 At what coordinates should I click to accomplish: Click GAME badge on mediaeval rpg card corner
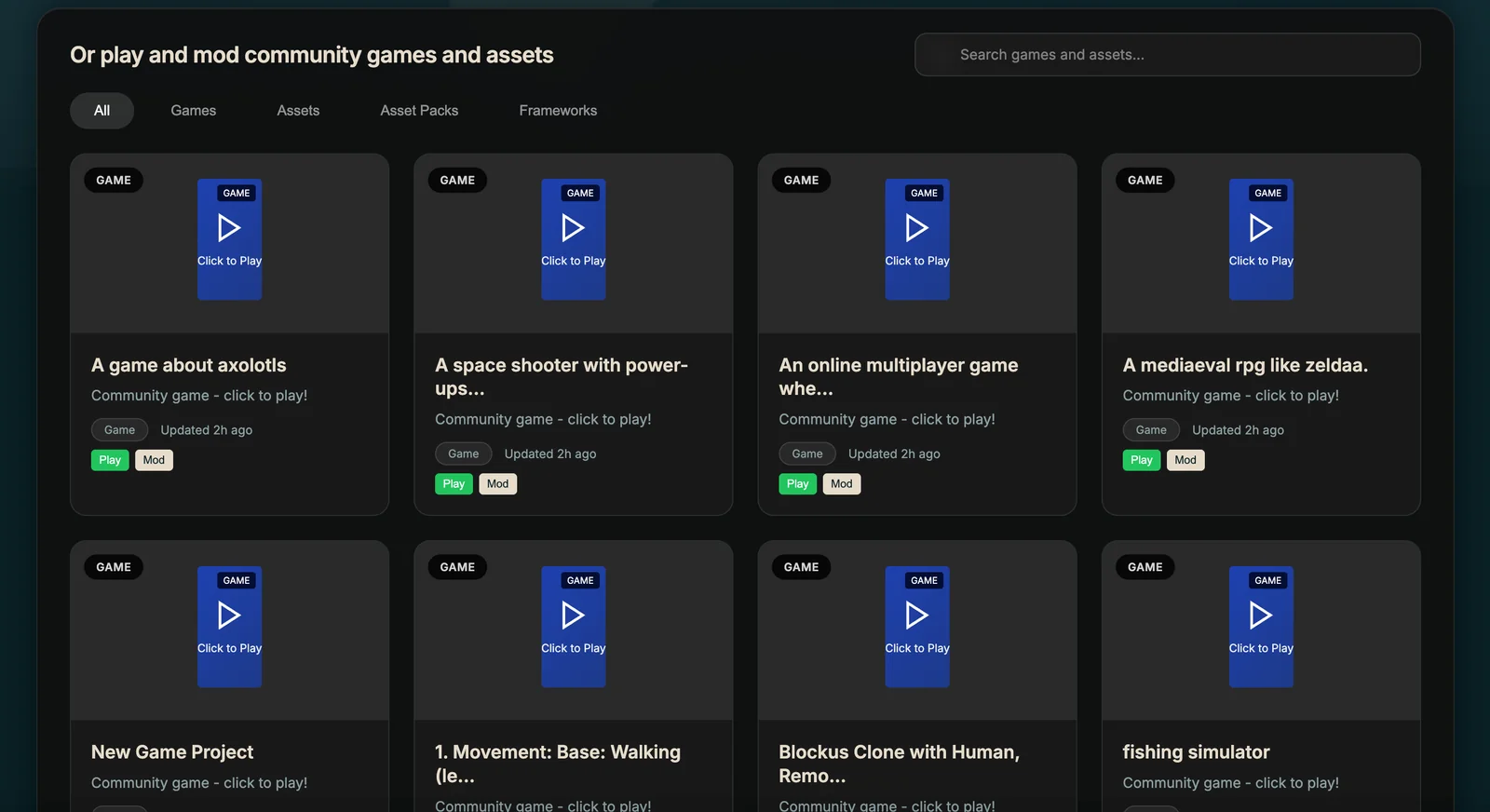[x=1145, y=181]
